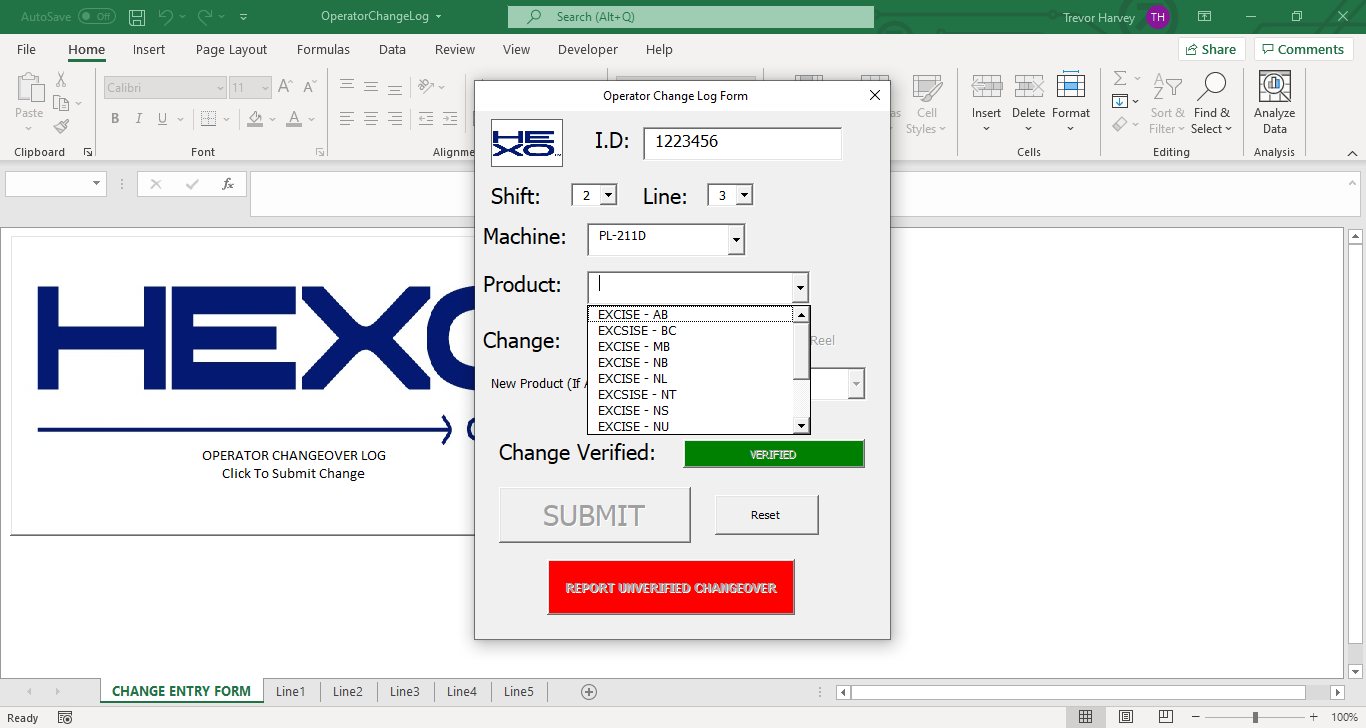Click the Font Color A icon
This screenshot has height=728, width=1366.
click(x=294, y=119)
